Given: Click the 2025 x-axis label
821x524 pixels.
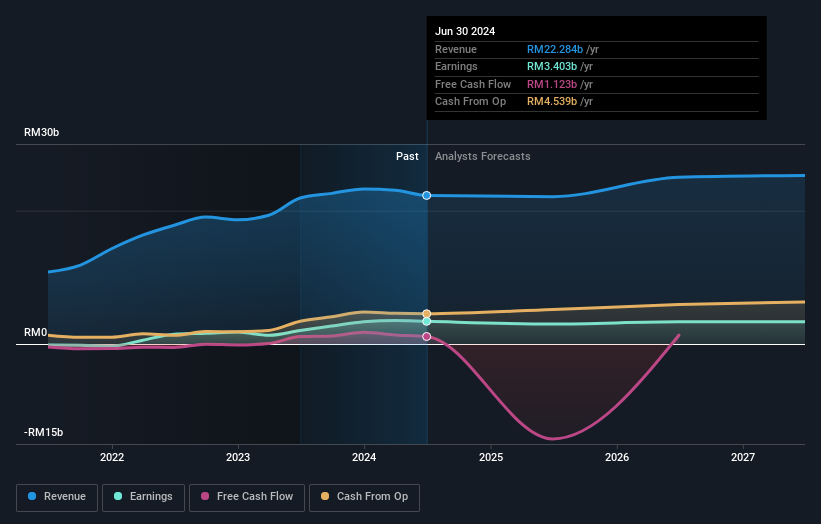Looking at the screenshot, I should [491, 457].
